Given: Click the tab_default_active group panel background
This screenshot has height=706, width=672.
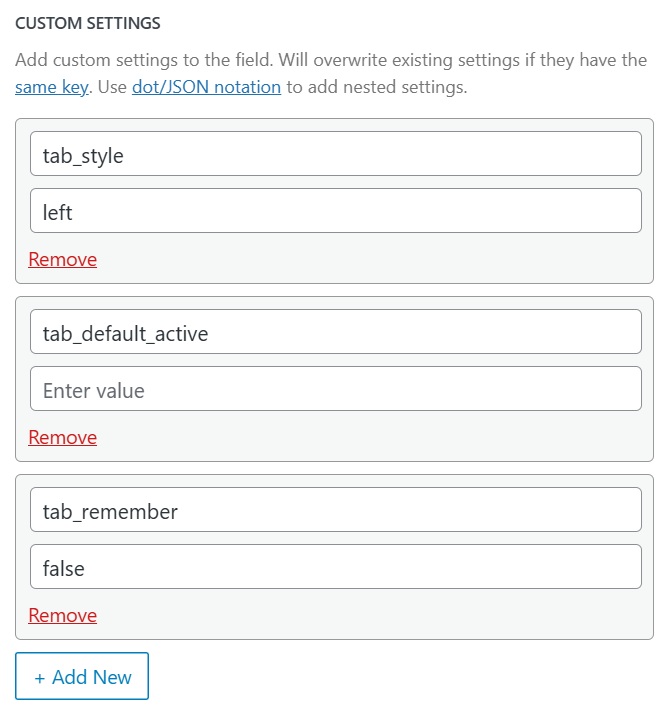Looking at the screenshot, I should pyautogui.click(x=360, y=439).
